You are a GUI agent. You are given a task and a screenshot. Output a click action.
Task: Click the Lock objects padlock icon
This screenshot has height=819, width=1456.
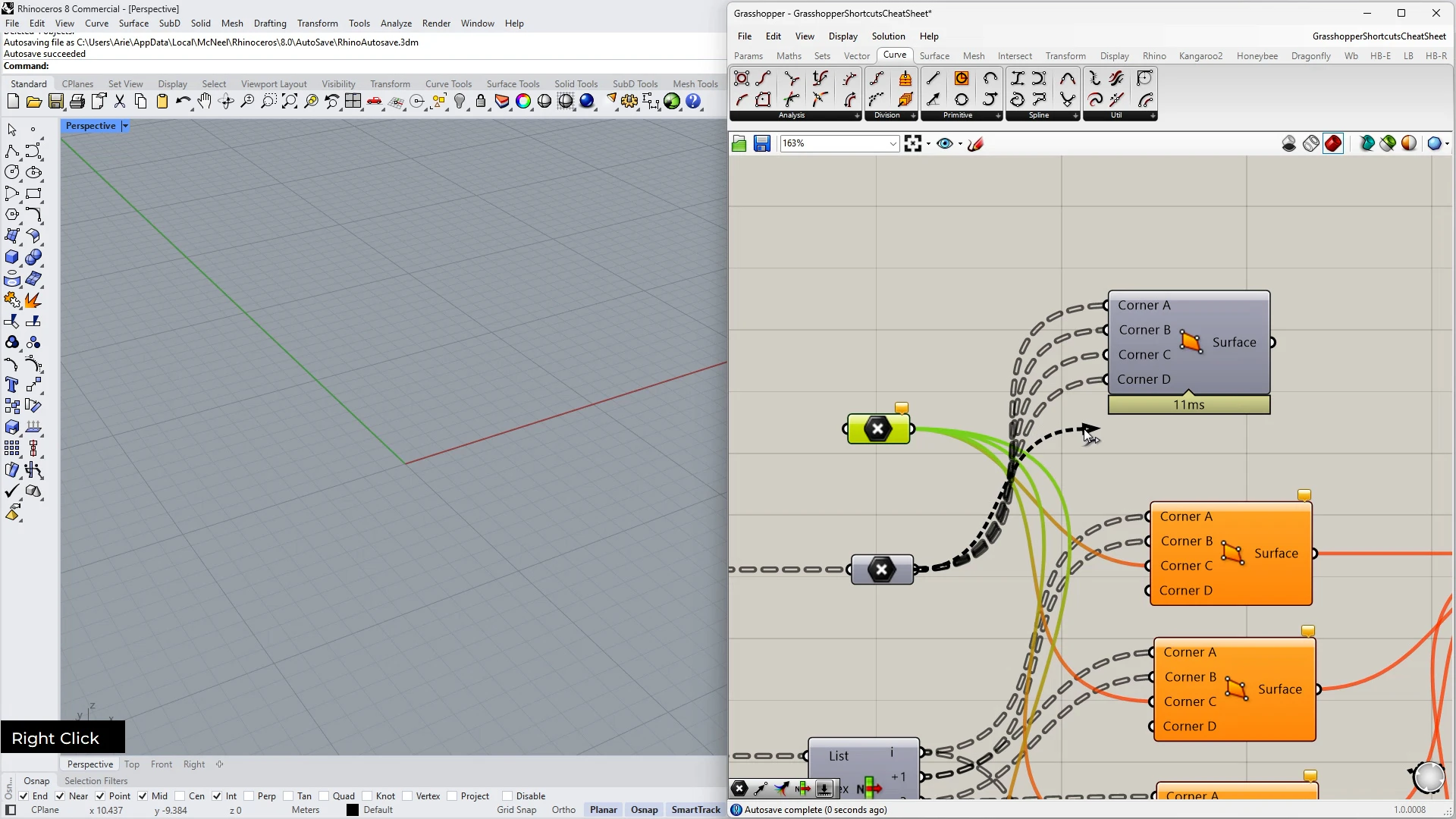pyautogui.click(x=481, y=102)
